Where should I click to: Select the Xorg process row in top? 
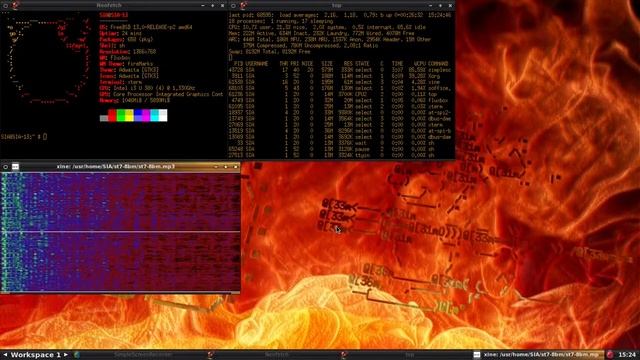point(341,76)
